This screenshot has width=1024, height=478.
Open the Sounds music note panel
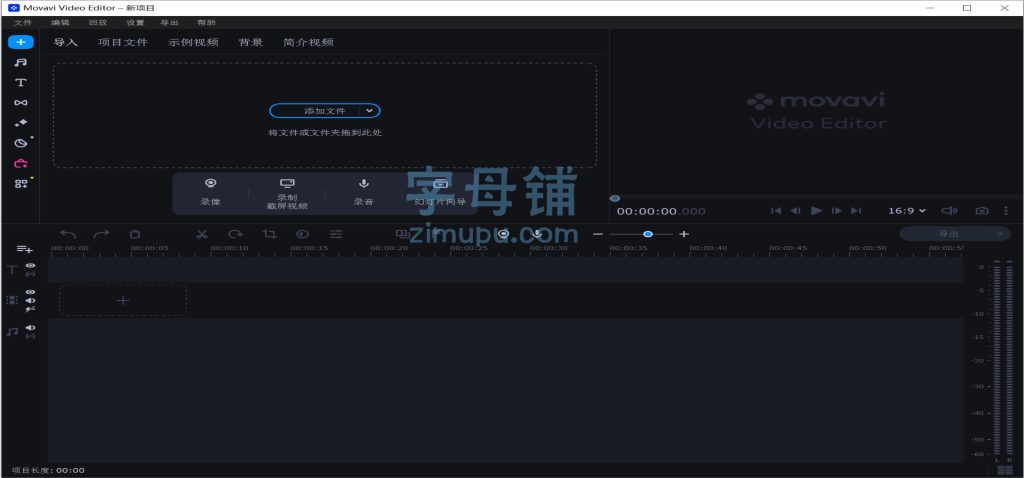21,63
